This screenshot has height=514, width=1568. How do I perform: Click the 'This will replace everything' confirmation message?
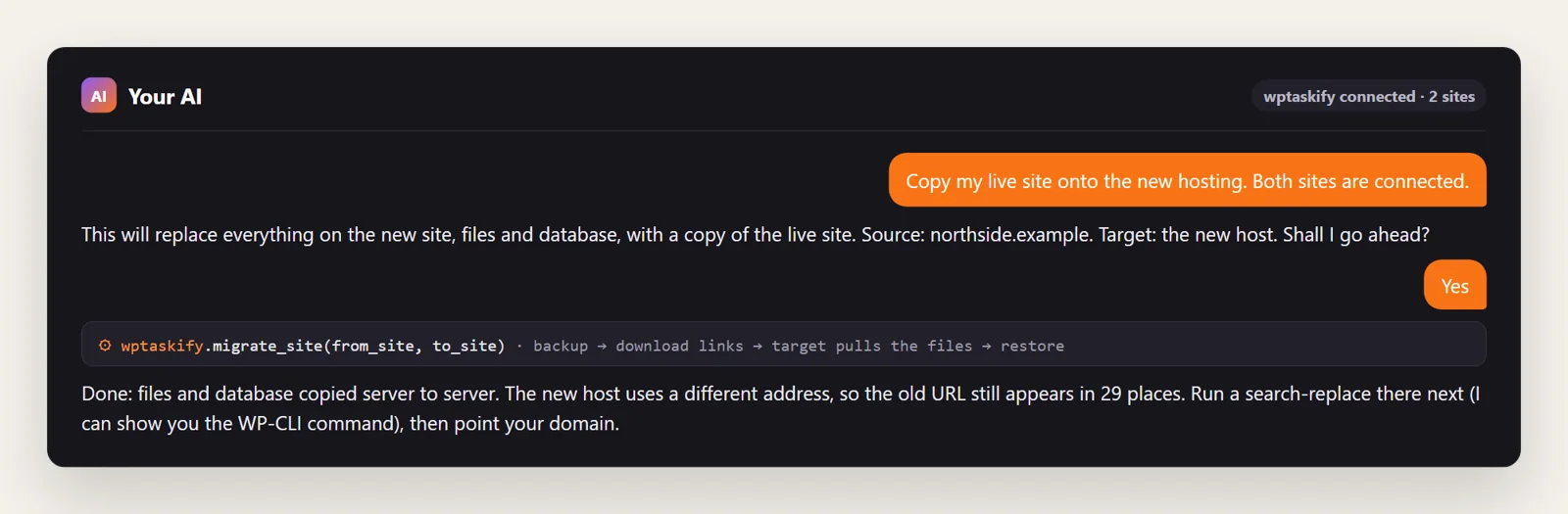pos(755,235)
